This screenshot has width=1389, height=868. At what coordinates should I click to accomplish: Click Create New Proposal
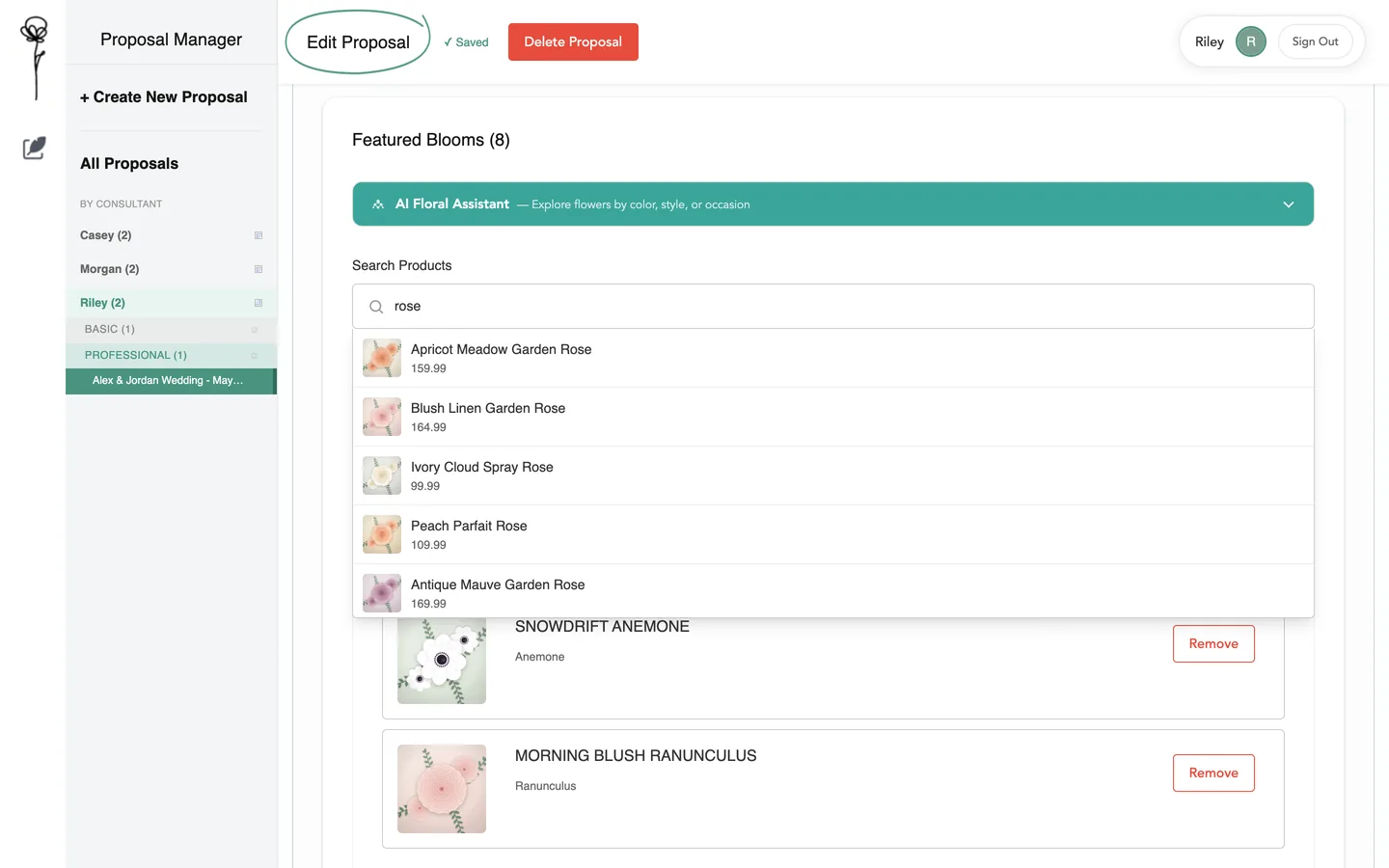pyautogui.click(x=164, y=97)
